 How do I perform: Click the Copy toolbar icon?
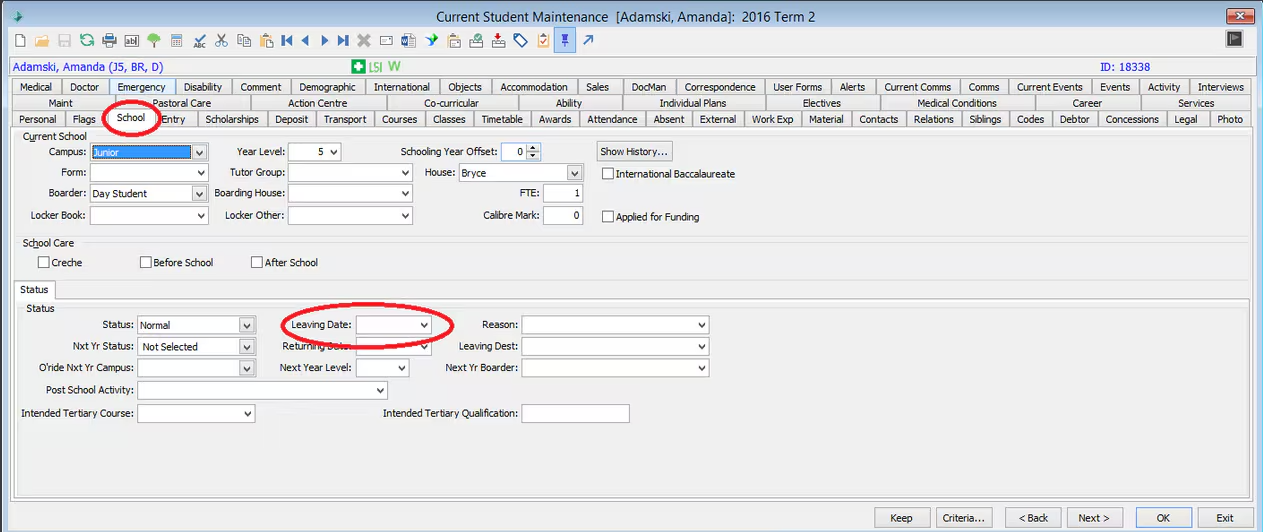point(244,41)
